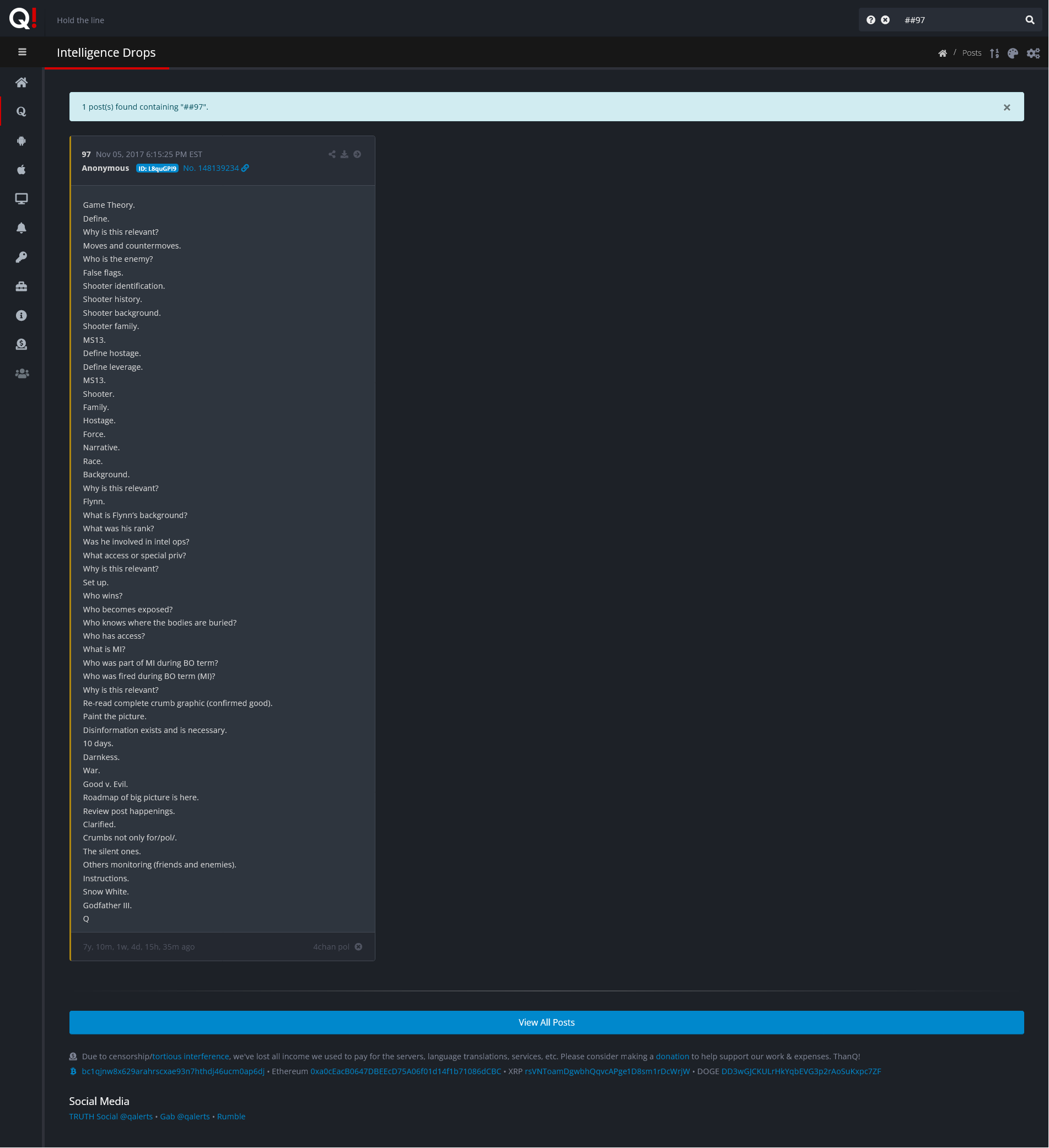Click the donate icon beside censorship notice
Viewport: 1049px width, 1148px height.
73,1057
